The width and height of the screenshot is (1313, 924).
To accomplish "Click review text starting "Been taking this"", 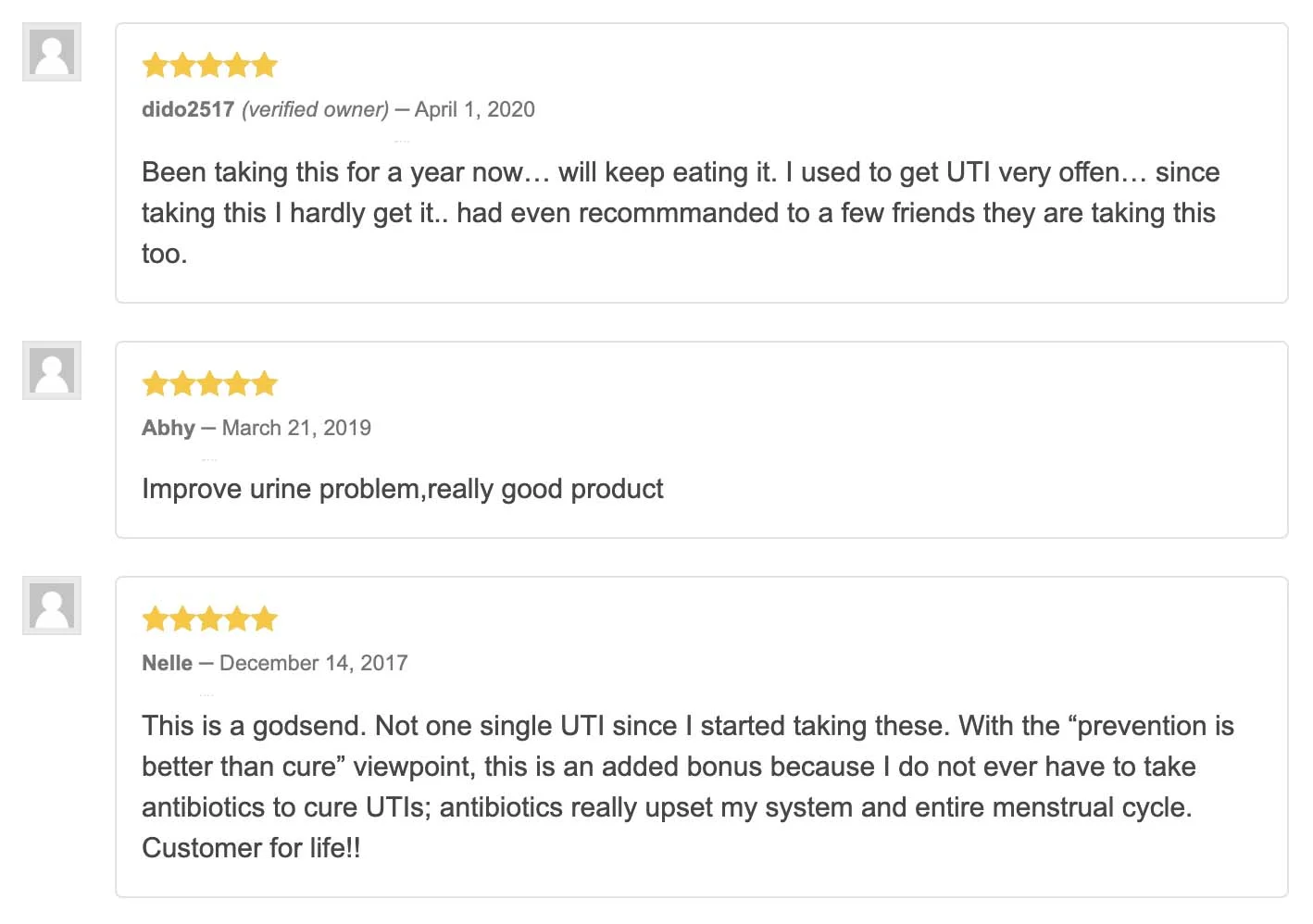I will click(680, 213).
